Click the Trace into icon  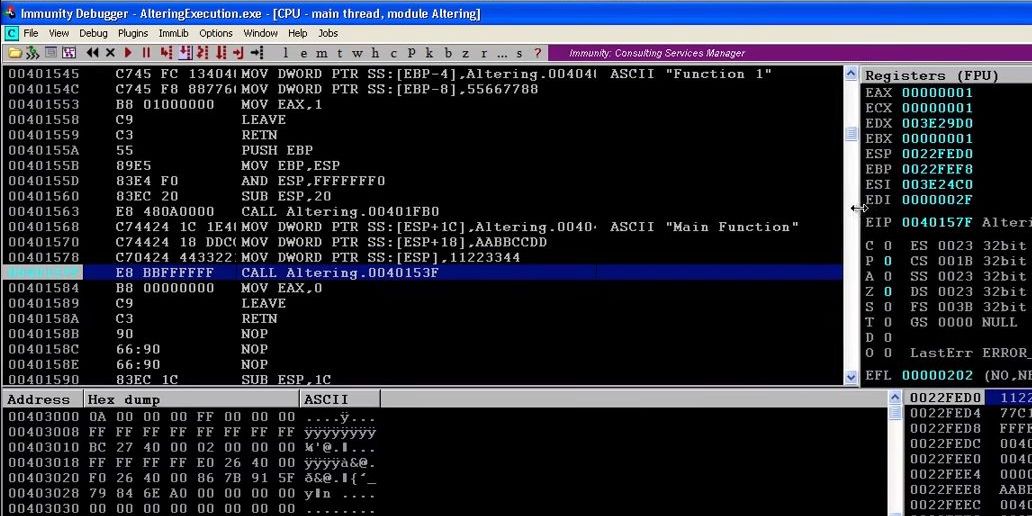(203, 53)
